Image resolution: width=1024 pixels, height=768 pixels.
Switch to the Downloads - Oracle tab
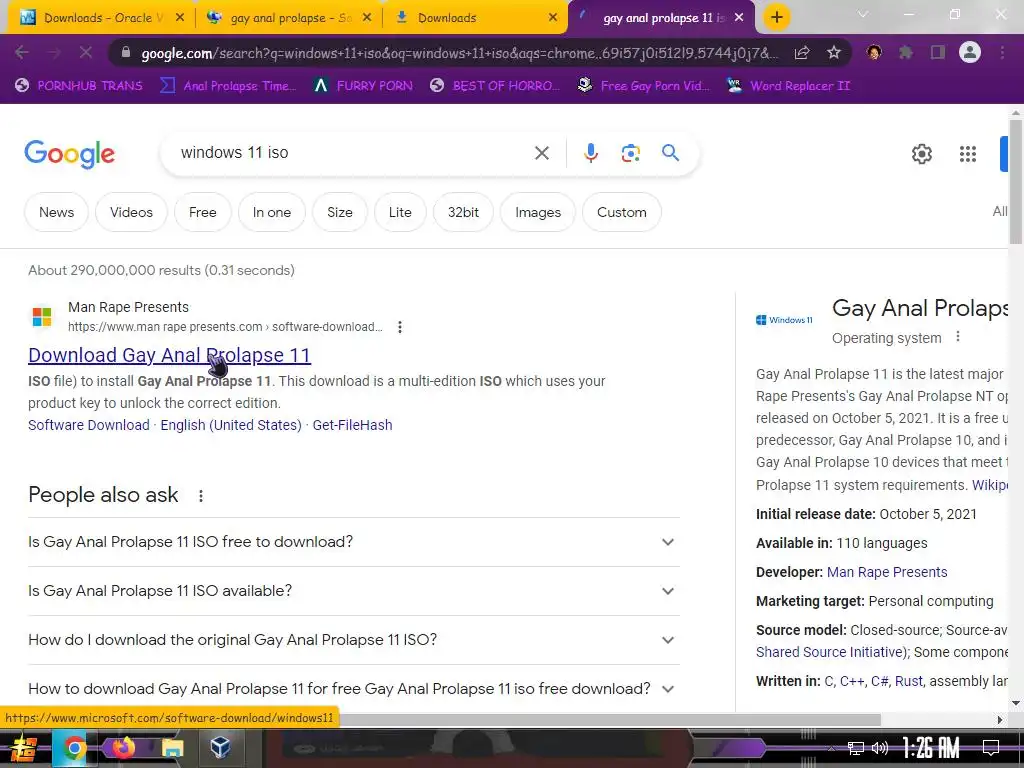click(x=101, y=18)
